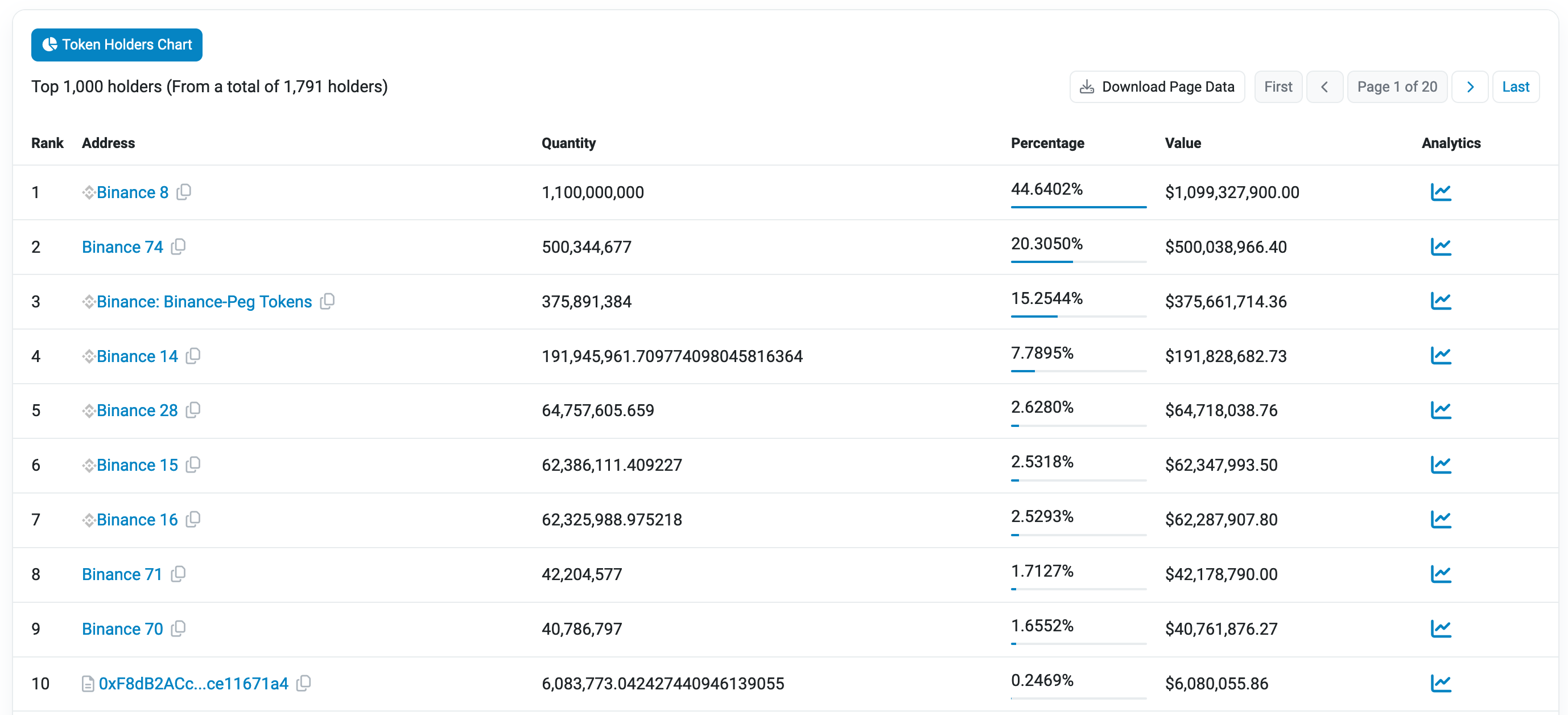Click Binance tag icon next to Binance 8

[89, 192]
